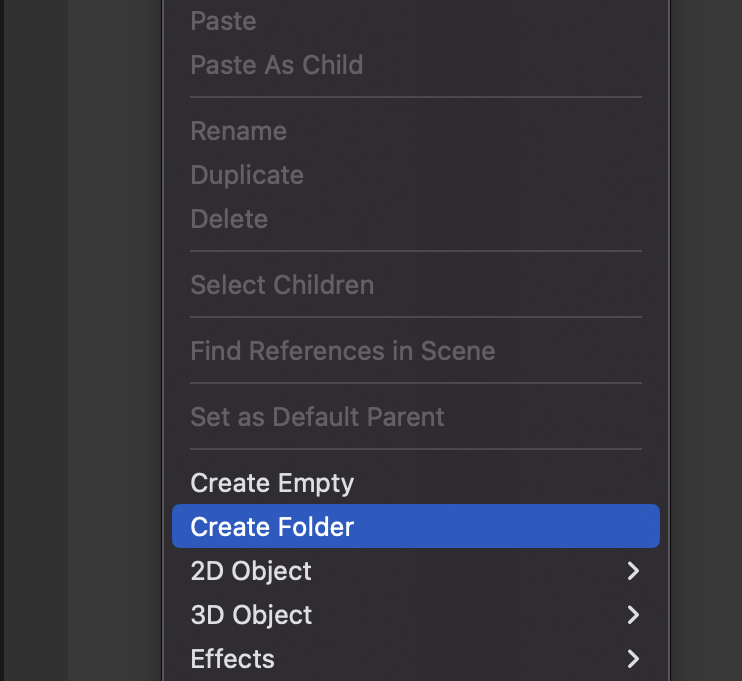
Task: Click the panel area right of the menu
Action: [705, 340]
